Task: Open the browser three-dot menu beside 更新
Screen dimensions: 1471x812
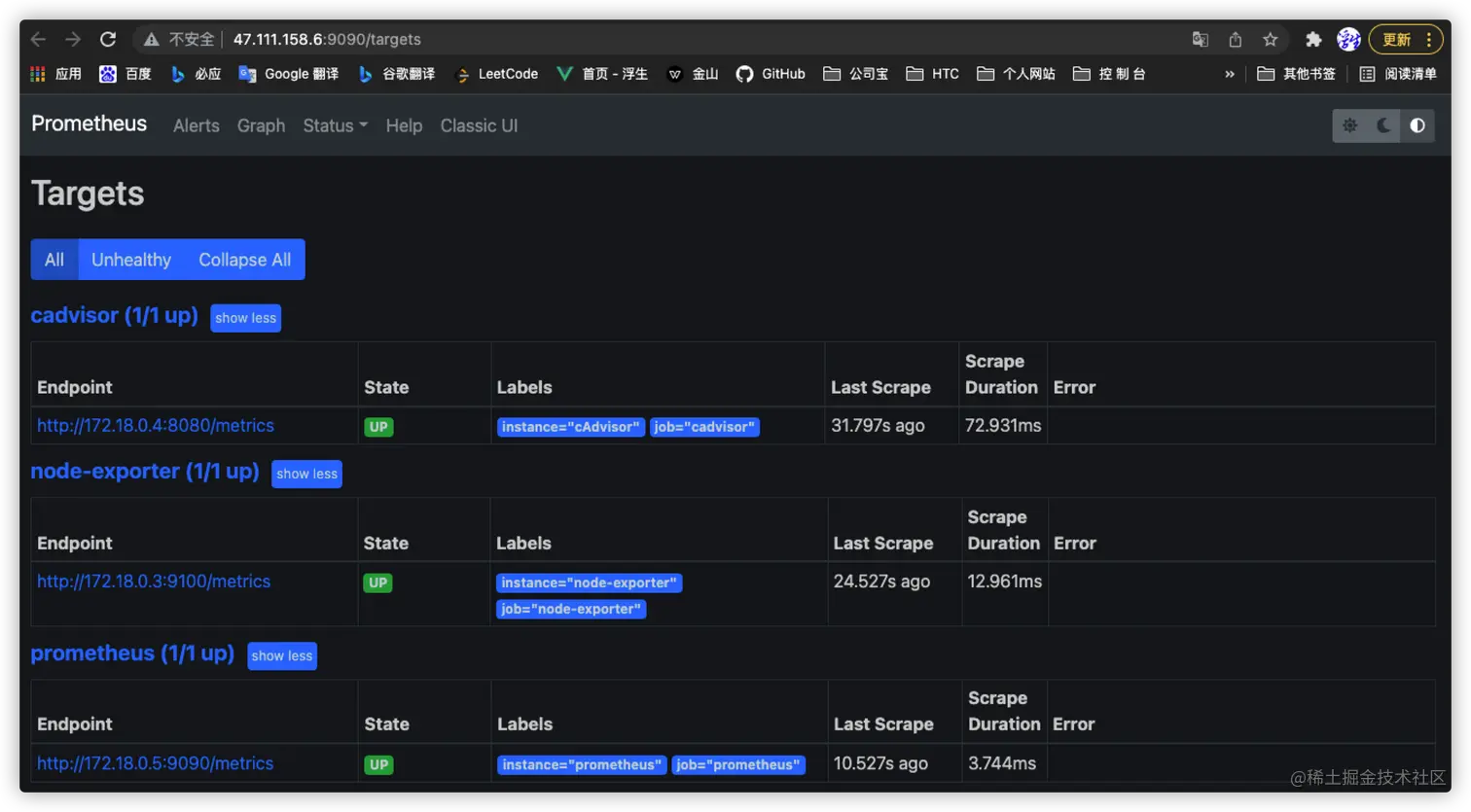Action: click(1428, 40)
